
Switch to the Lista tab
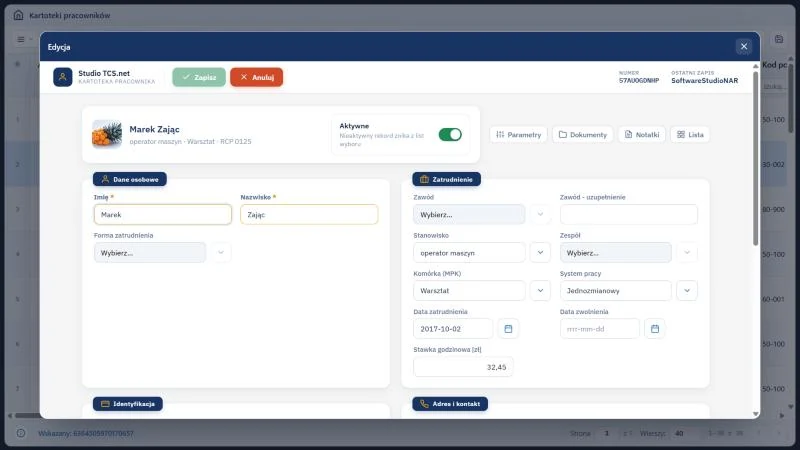(x=690, y=135)
